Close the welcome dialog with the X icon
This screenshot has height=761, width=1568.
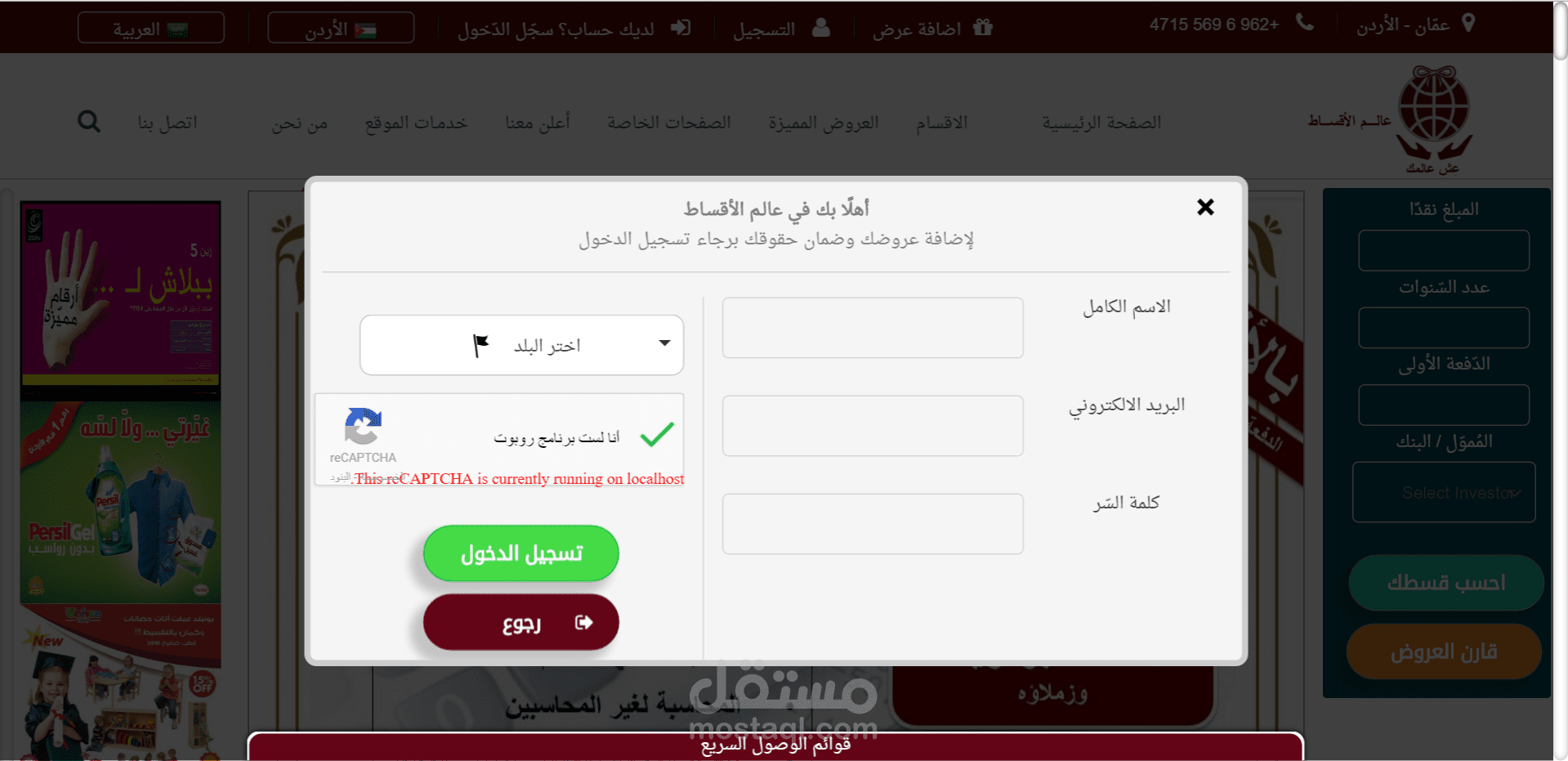1205,207
